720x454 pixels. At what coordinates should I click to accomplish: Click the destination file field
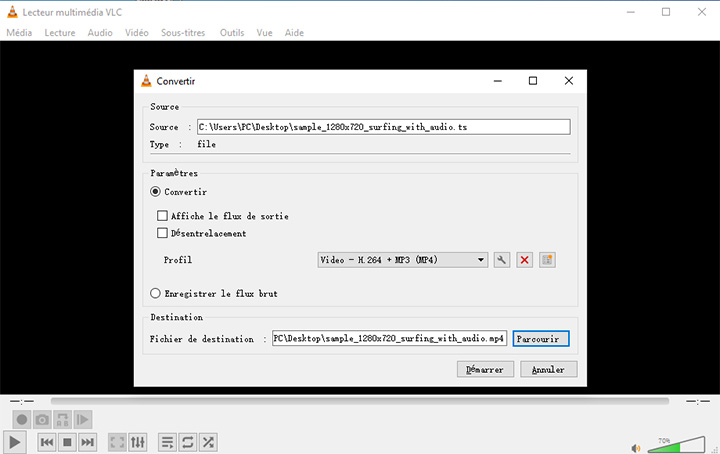click(x=389, y=338)
